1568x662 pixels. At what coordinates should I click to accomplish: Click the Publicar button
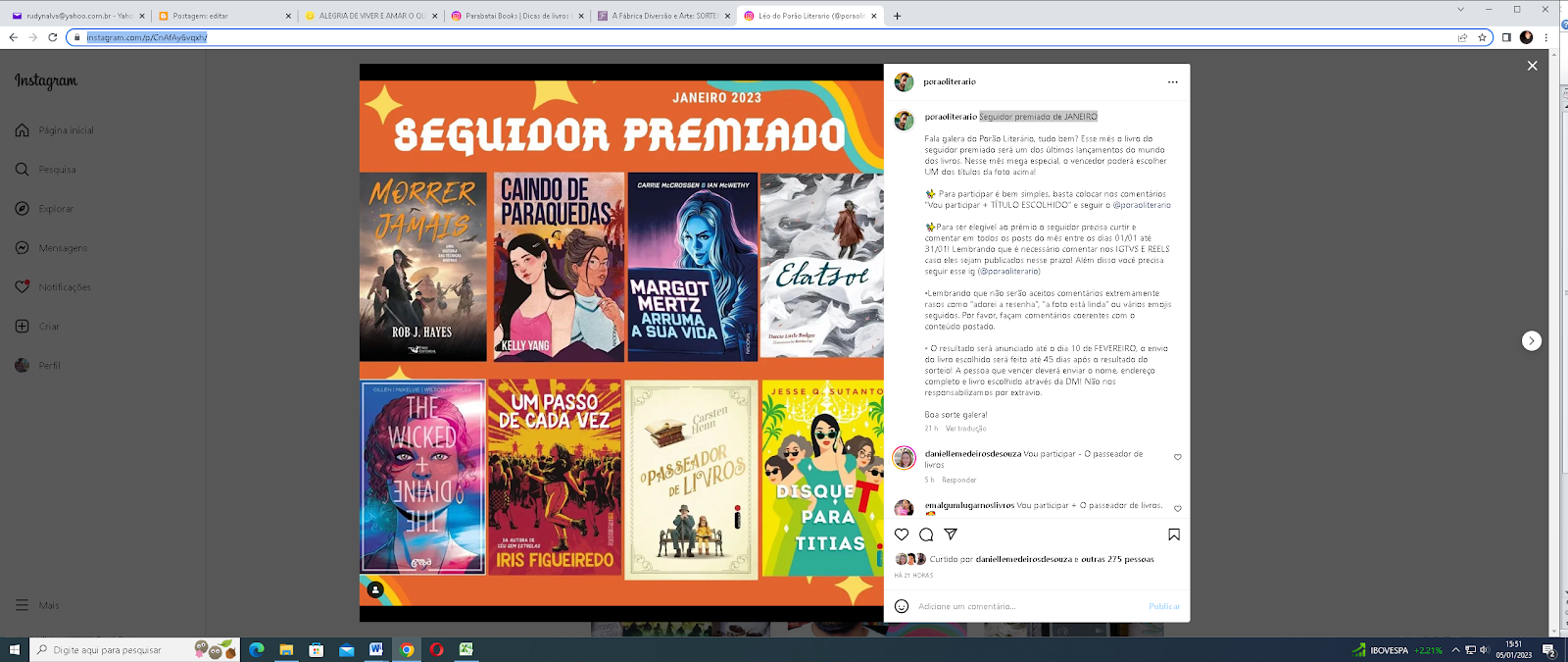[1164, 606]
